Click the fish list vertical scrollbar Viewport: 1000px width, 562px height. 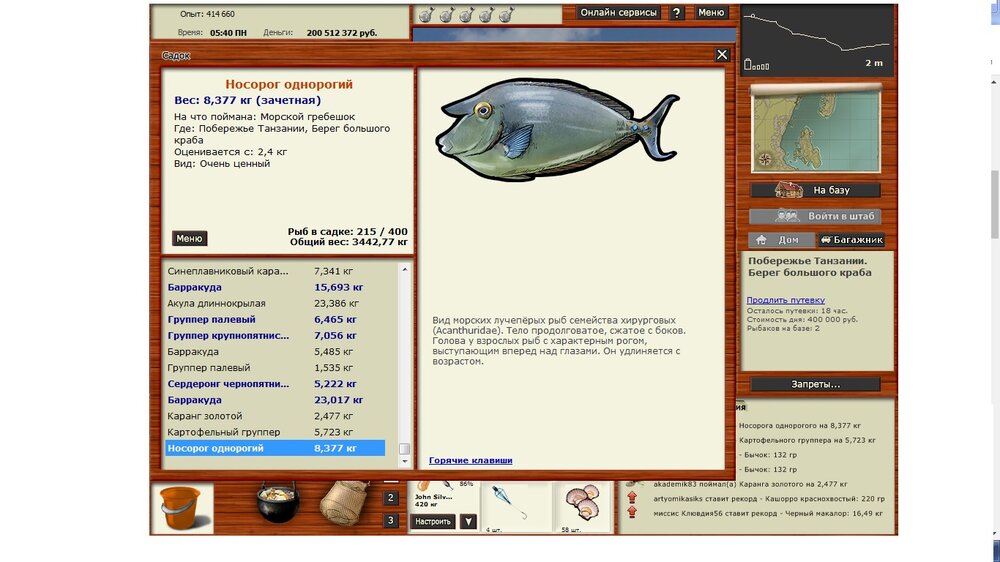[x=404, y=360]
